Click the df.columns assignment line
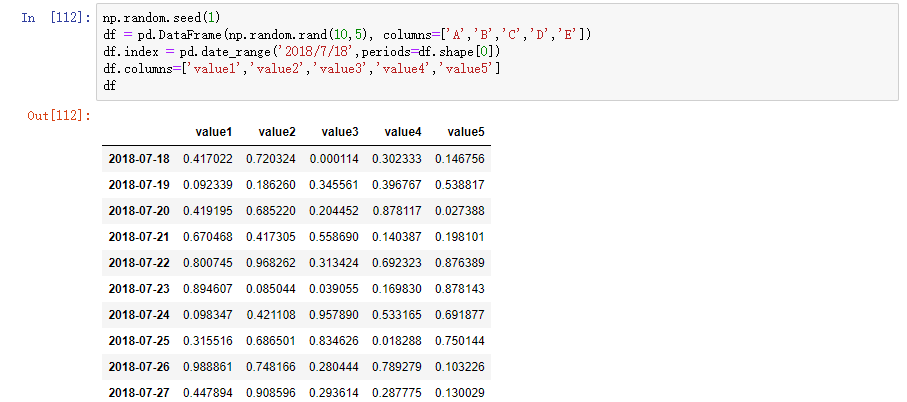 (301, 69)
